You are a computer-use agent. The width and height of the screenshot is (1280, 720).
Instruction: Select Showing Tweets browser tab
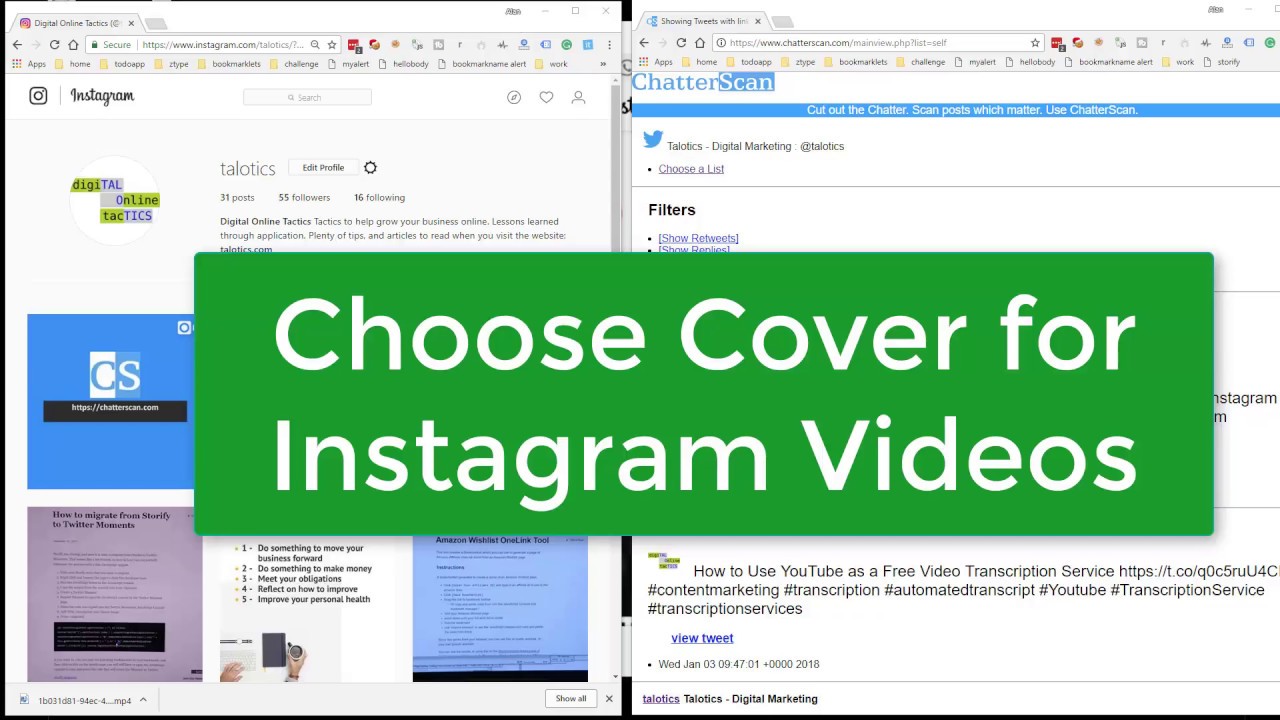[703, 21]
